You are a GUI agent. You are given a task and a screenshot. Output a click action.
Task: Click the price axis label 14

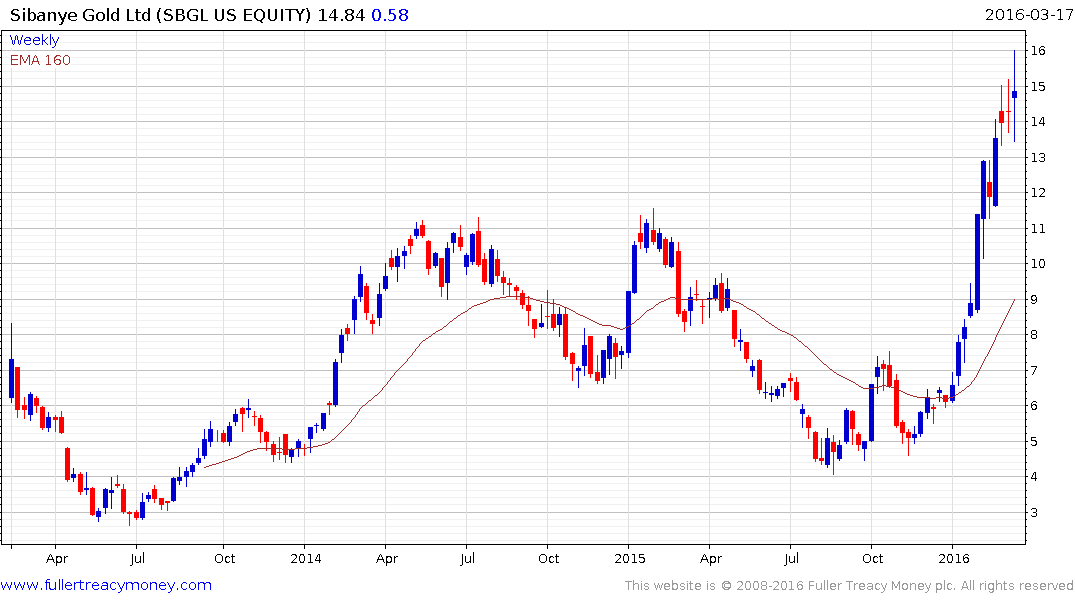[1038, 122]
